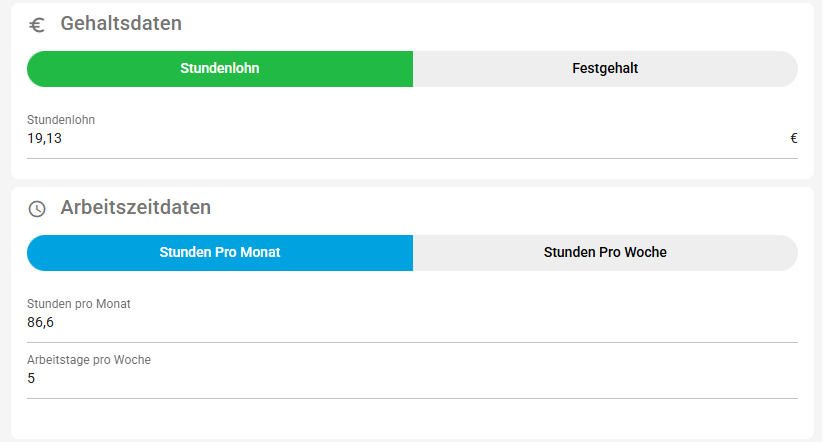The height and width of the screenshot is (442, 823).
Task: Click the small Stundenlohn field label
Action: pos(61,120)
